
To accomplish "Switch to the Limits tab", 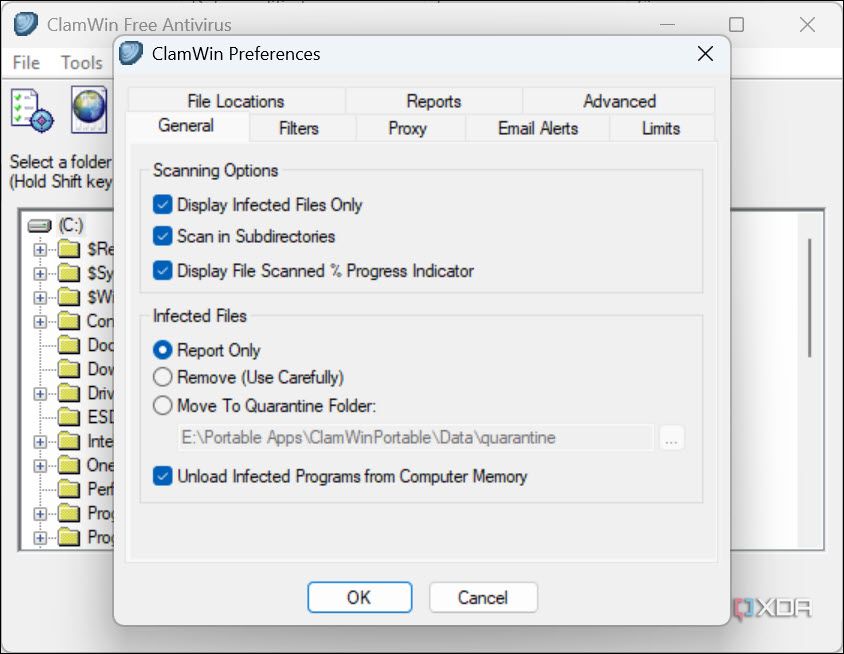I will [661, 128].
